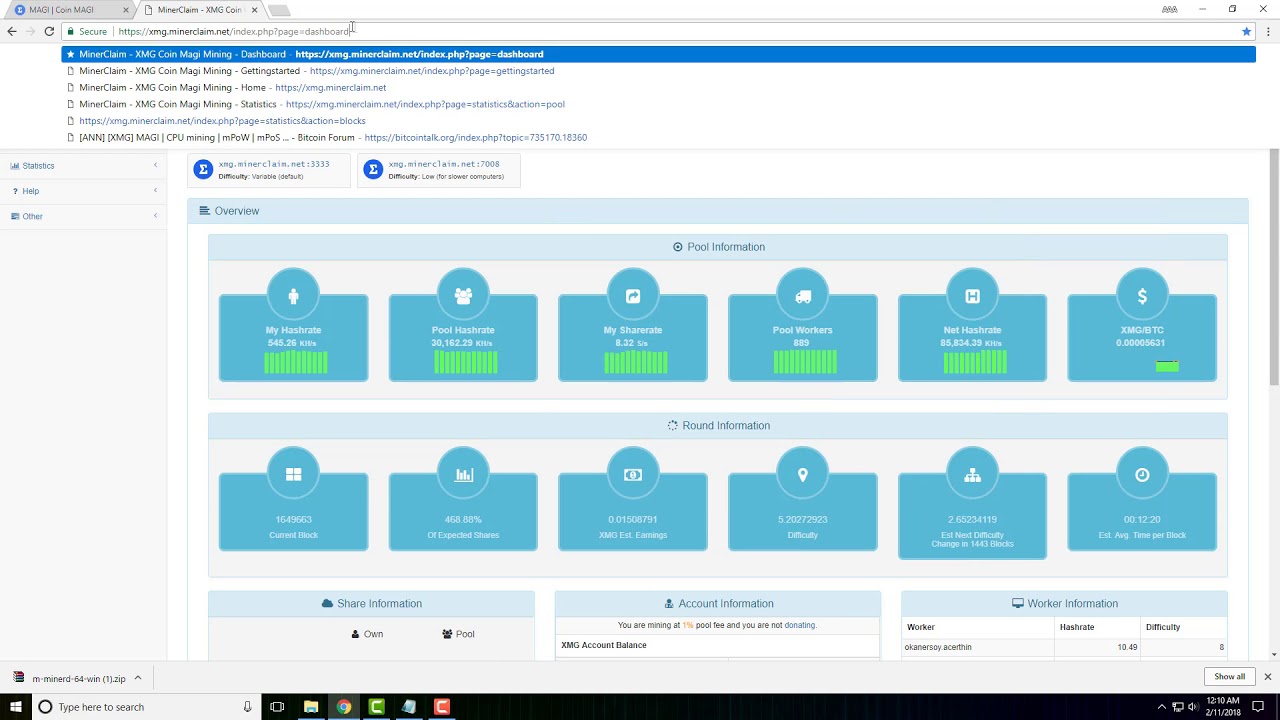
Task: Click the Overview panel header
Action: tap(717, 211)
